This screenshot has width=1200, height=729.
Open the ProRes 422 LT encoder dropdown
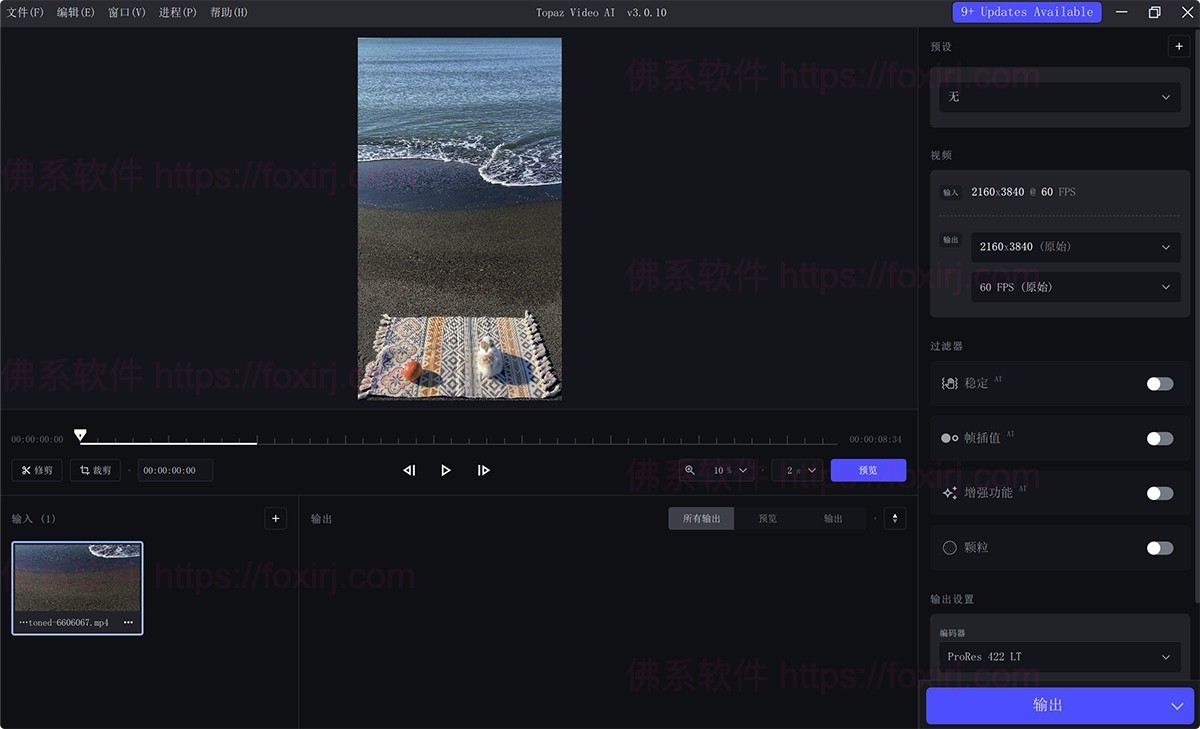click(x=1059, y=657)
